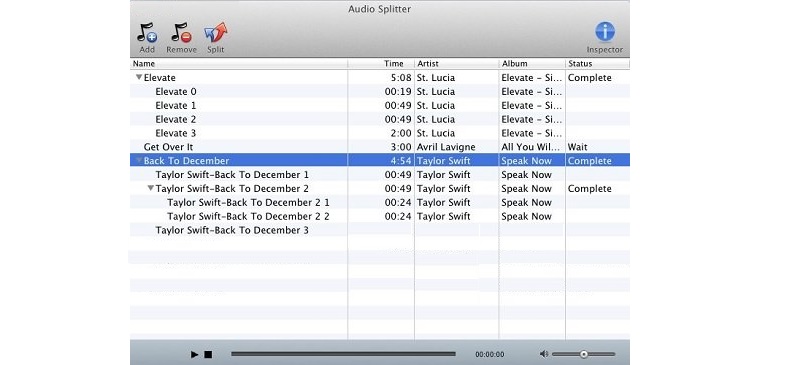Click the Elevate parent row name
Viewport: 800px width, 365px height.
tap(160, 78)
